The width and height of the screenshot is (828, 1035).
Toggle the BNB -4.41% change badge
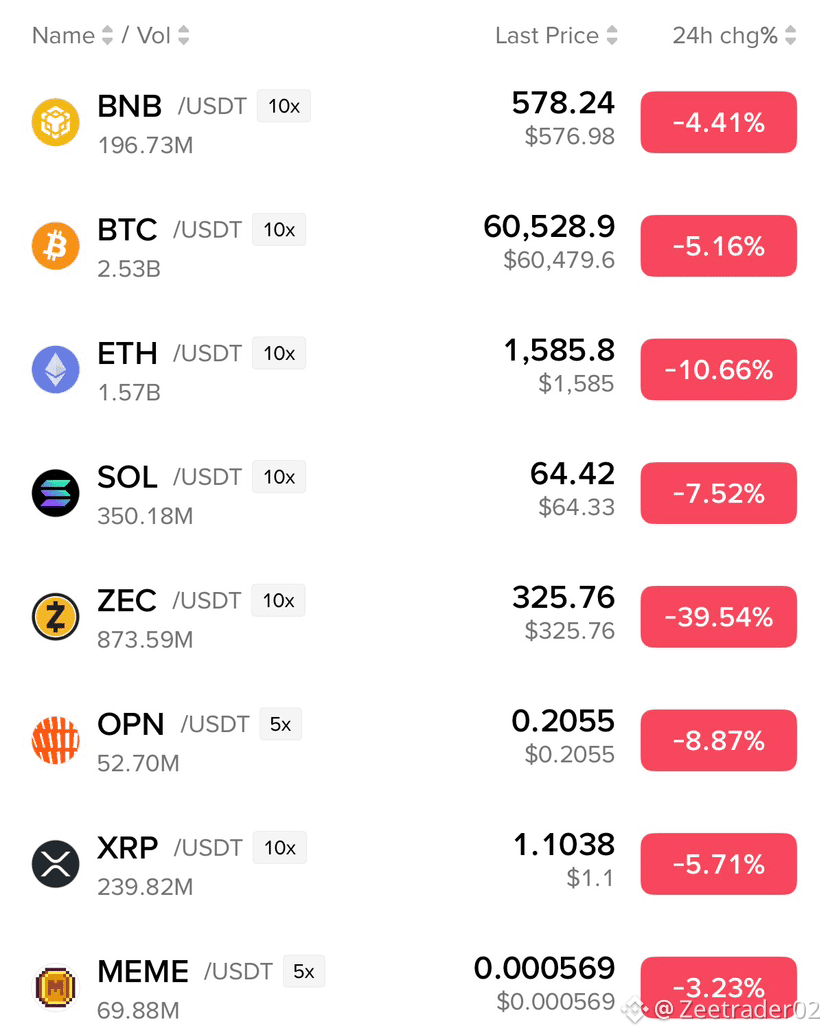[x=718, y=122]
